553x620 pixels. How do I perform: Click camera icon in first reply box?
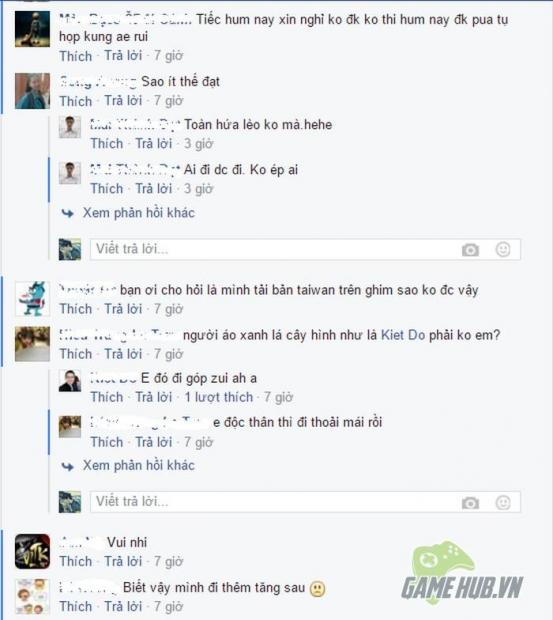(470, 250)
